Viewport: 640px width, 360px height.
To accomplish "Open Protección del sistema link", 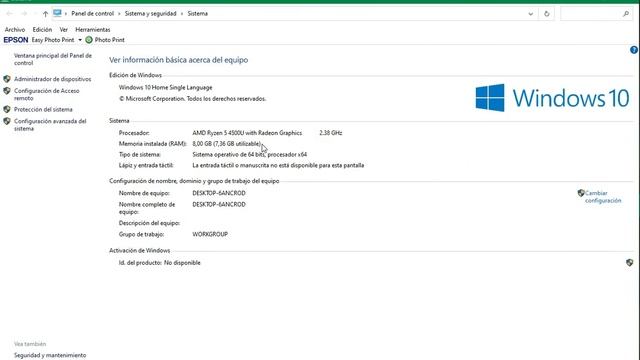I will [43, 109].
